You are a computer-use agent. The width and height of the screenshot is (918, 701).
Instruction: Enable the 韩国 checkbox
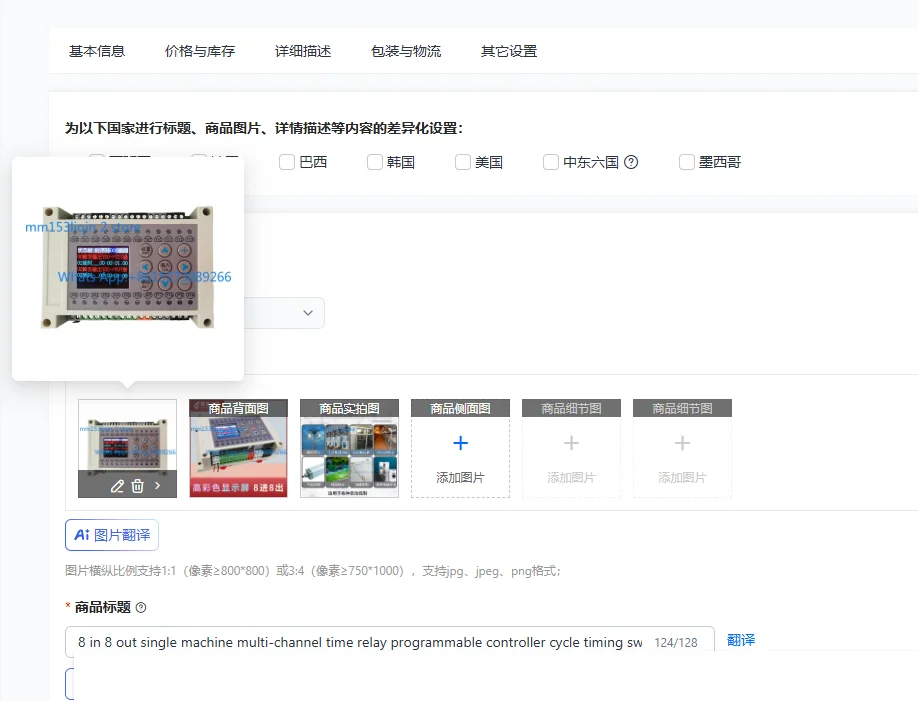(x=375, y=162)
